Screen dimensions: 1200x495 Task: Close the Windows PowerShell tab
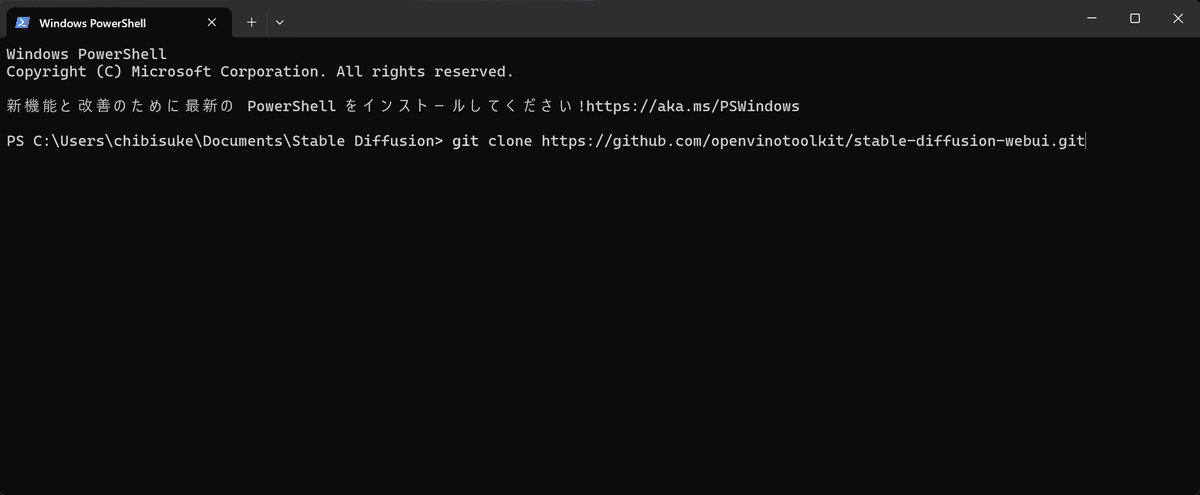[211, 22]
